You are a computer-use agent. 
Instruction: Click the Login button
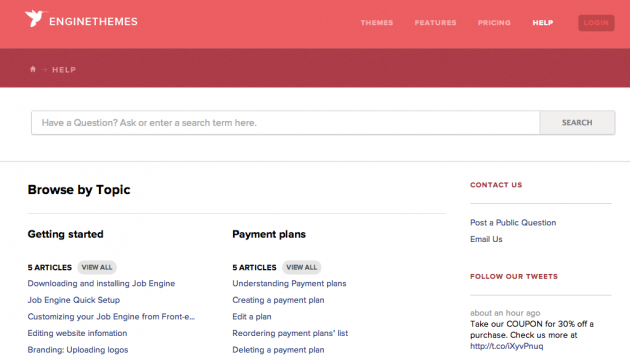[x=596, y=23]
